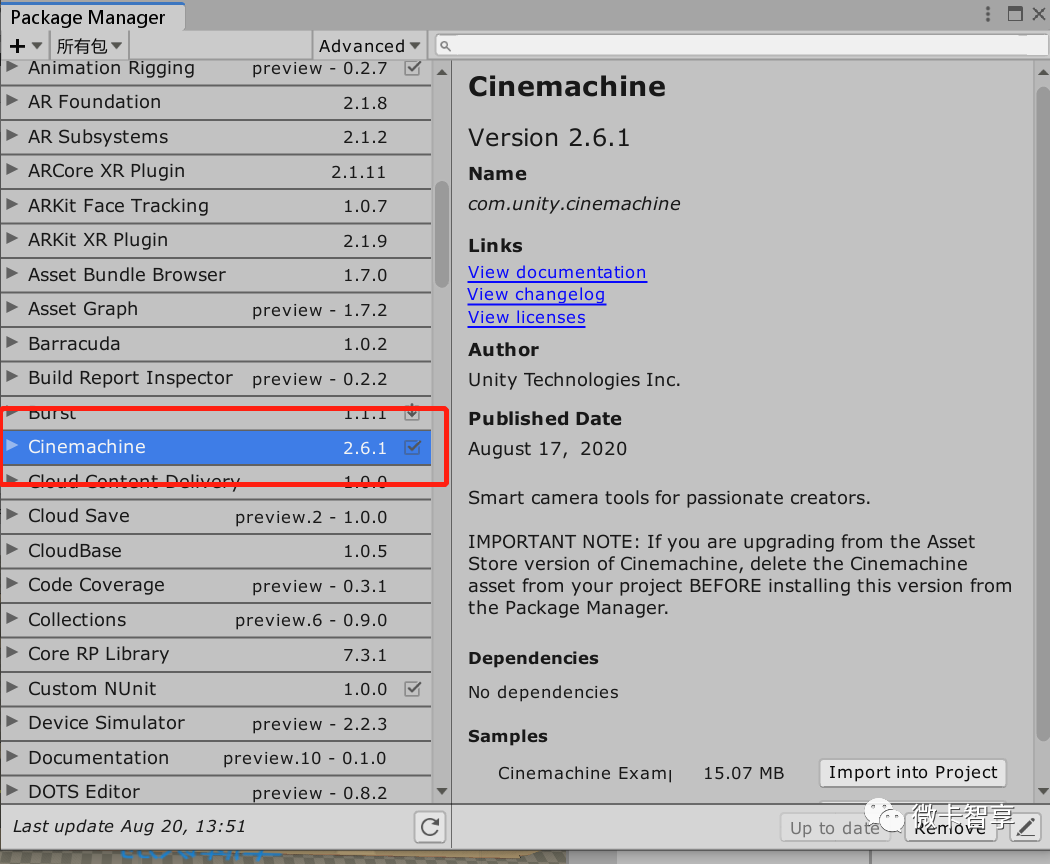Click the list scroll-up arrow
This screenshot has height=864, width=1050.
coord(442,72)
